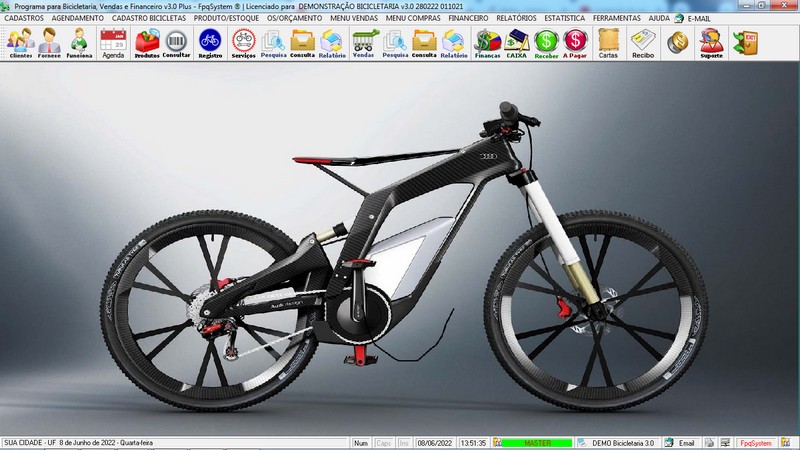Image resolution: width=800 pixels, height=450 pixels.
Task: Click Consulta drawer icon left of Finanças
Action: (424, 43)
